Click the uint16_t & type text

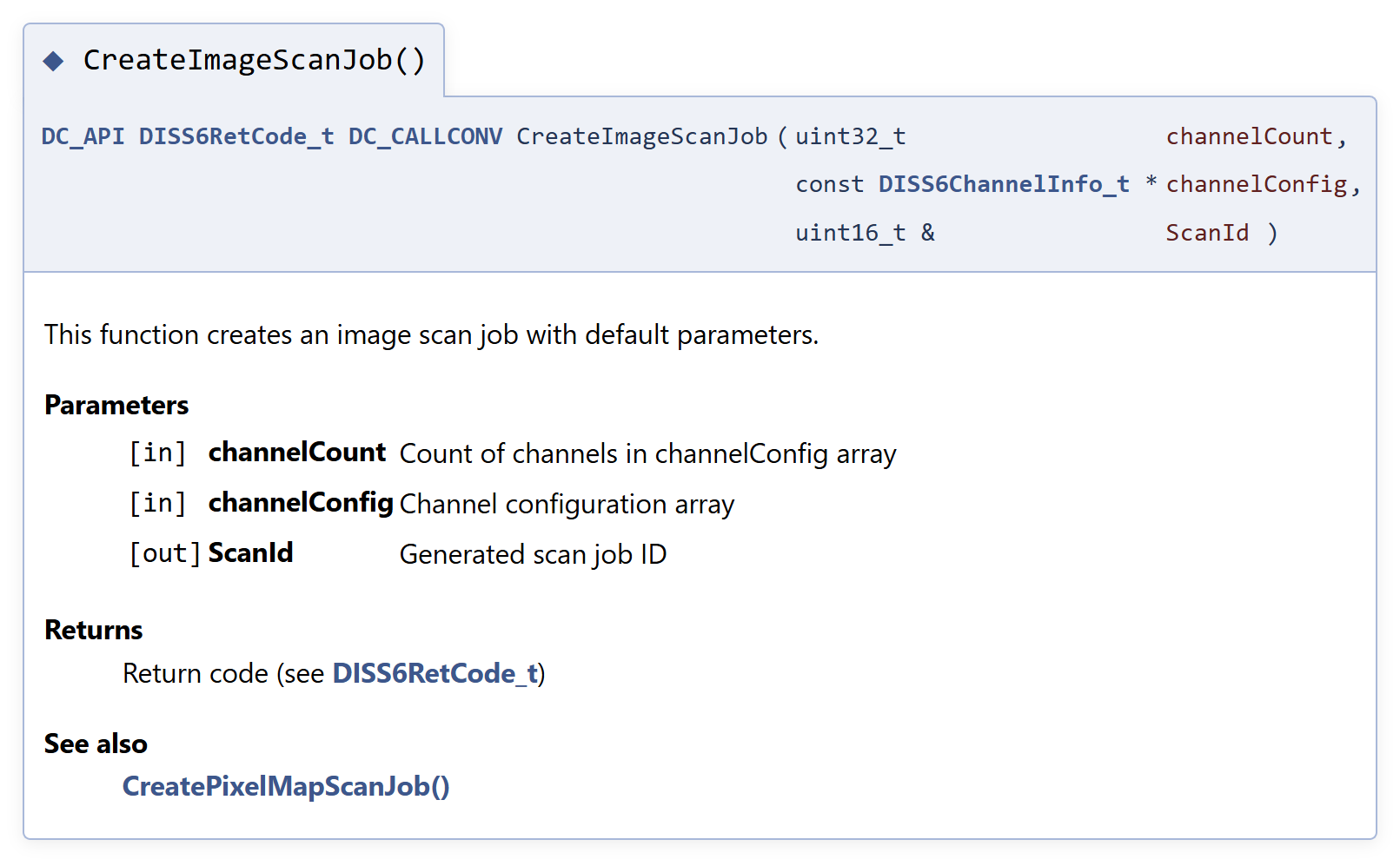tap(866, 233)
